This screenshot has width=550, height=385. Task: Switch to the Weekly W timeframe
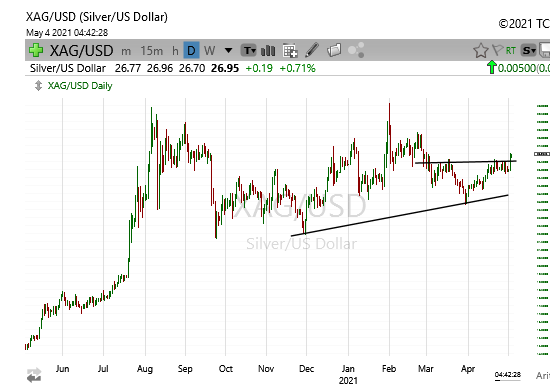click(209, 51)
